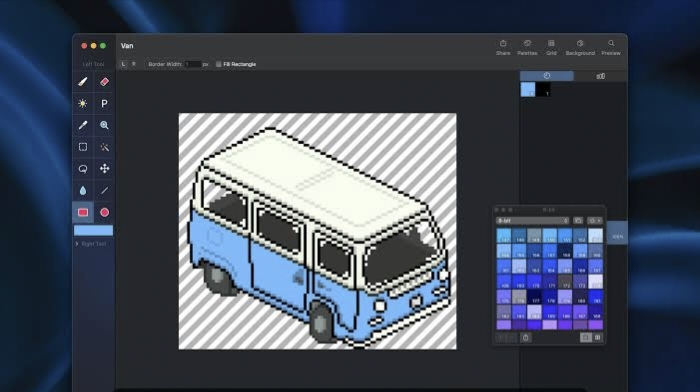The height and width of the screenshot is (392, 700).
Task: Switch tool options to L (left)
Action: (x=123, y=64)
